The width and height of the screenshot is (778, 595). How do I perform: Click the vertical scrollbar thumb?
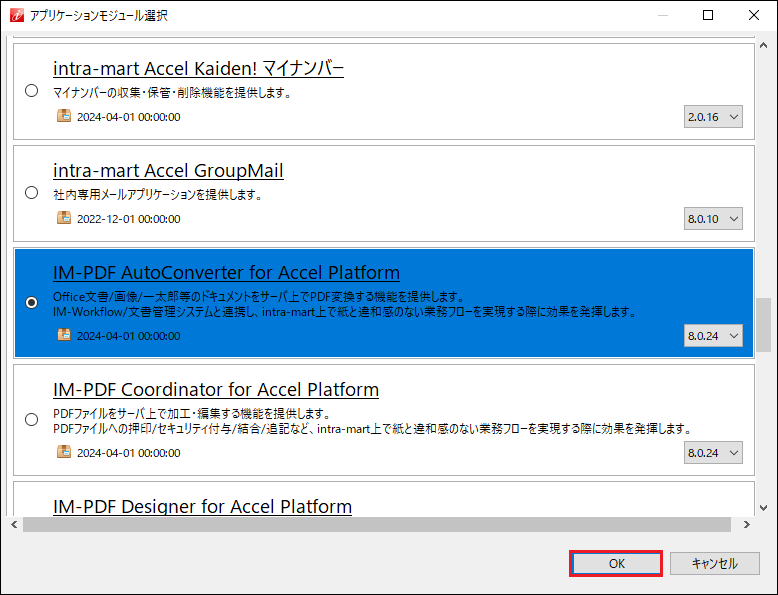(764, 325)
